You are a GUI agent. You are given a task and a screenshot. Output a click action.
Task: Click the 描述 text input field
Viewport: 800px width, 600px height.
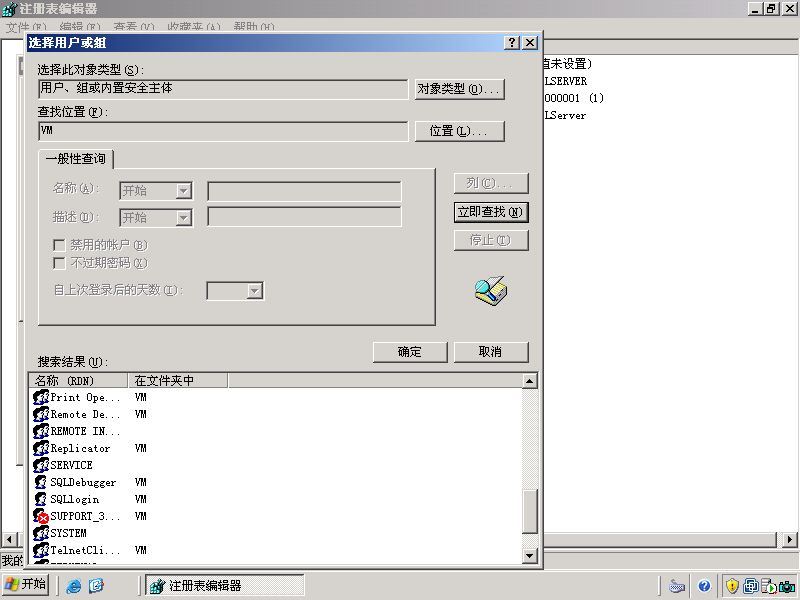pos(305,217)
